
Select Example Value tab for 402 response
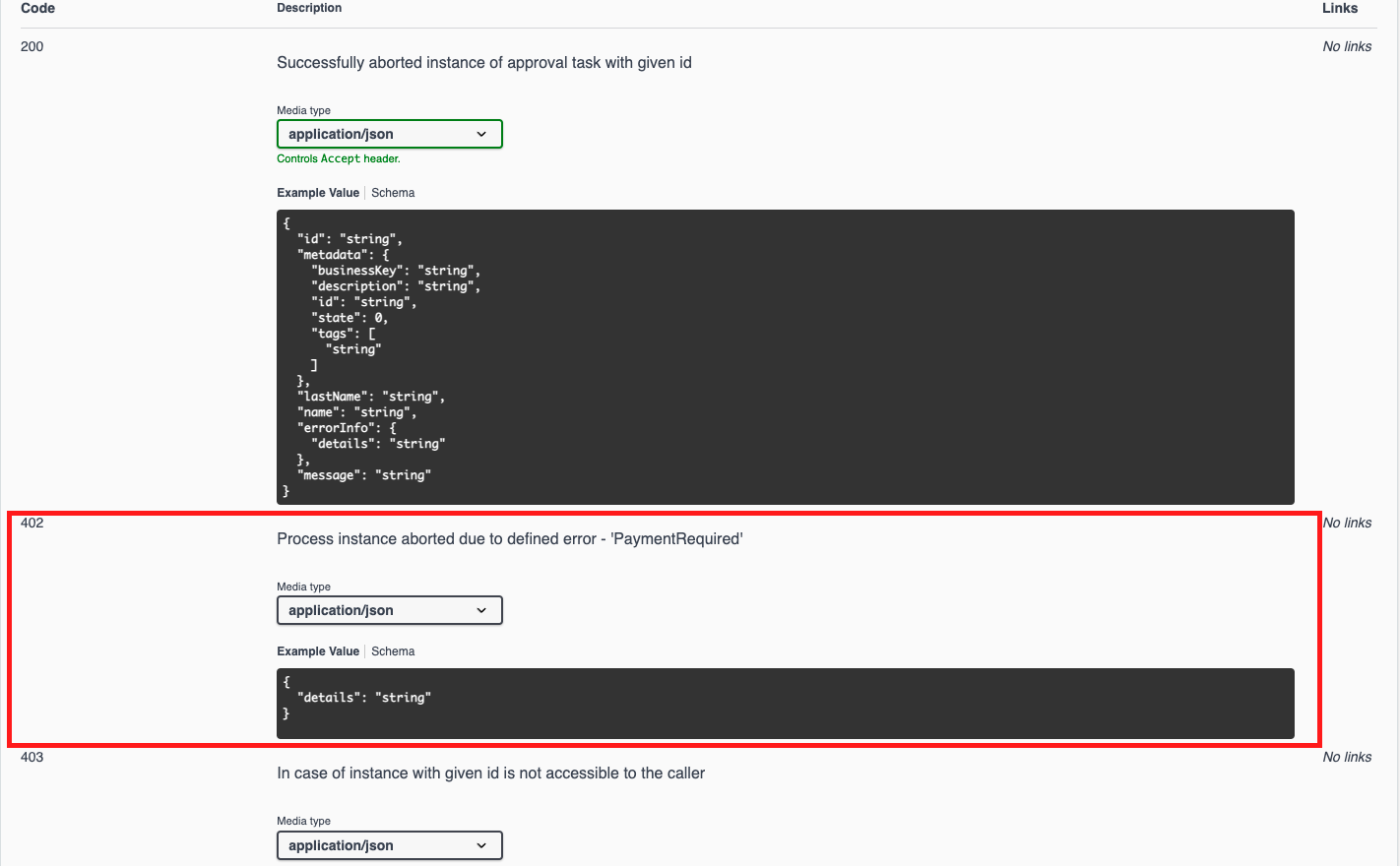click(318, 651)
